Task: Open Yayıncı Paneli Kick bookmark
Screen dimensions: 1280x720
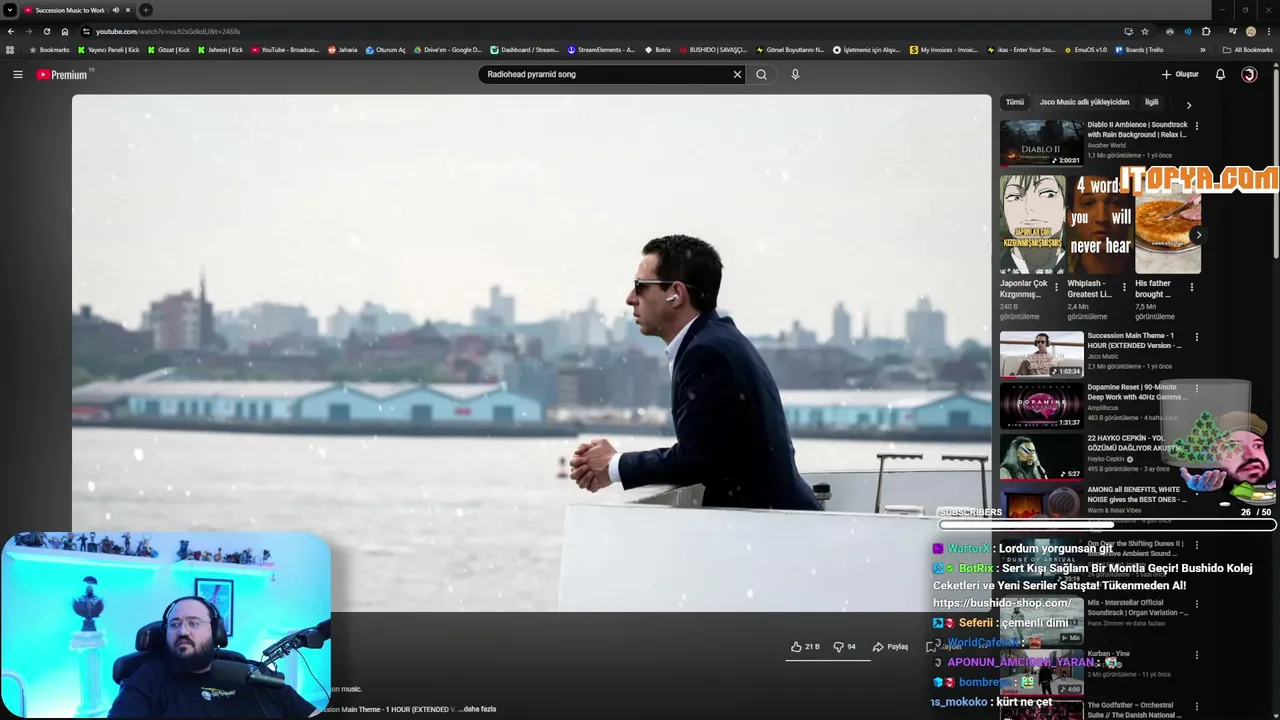Action: (109, 49)
